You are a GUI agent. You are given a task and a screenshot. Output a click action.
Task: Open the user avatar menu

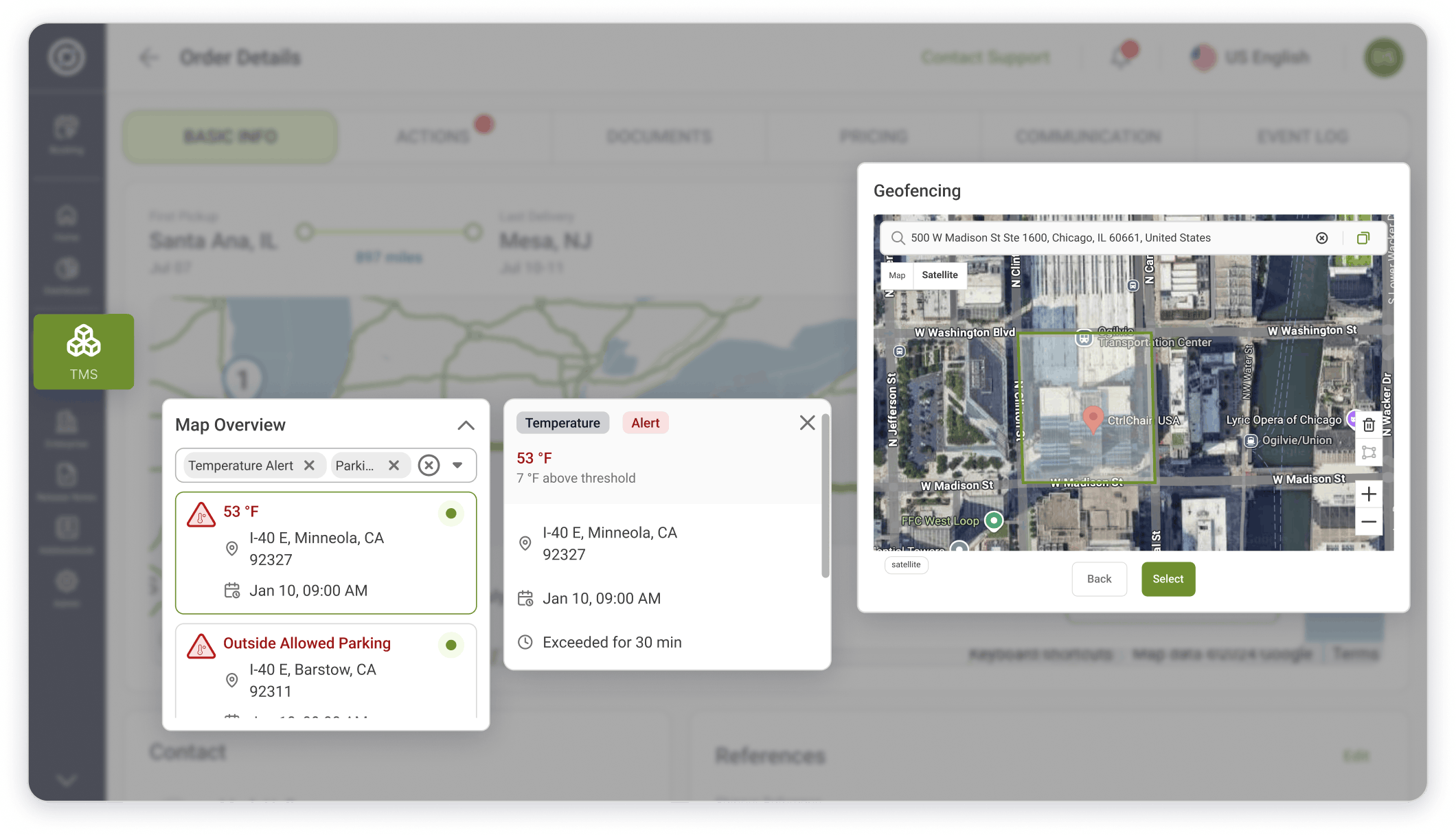coord(1383,58)
